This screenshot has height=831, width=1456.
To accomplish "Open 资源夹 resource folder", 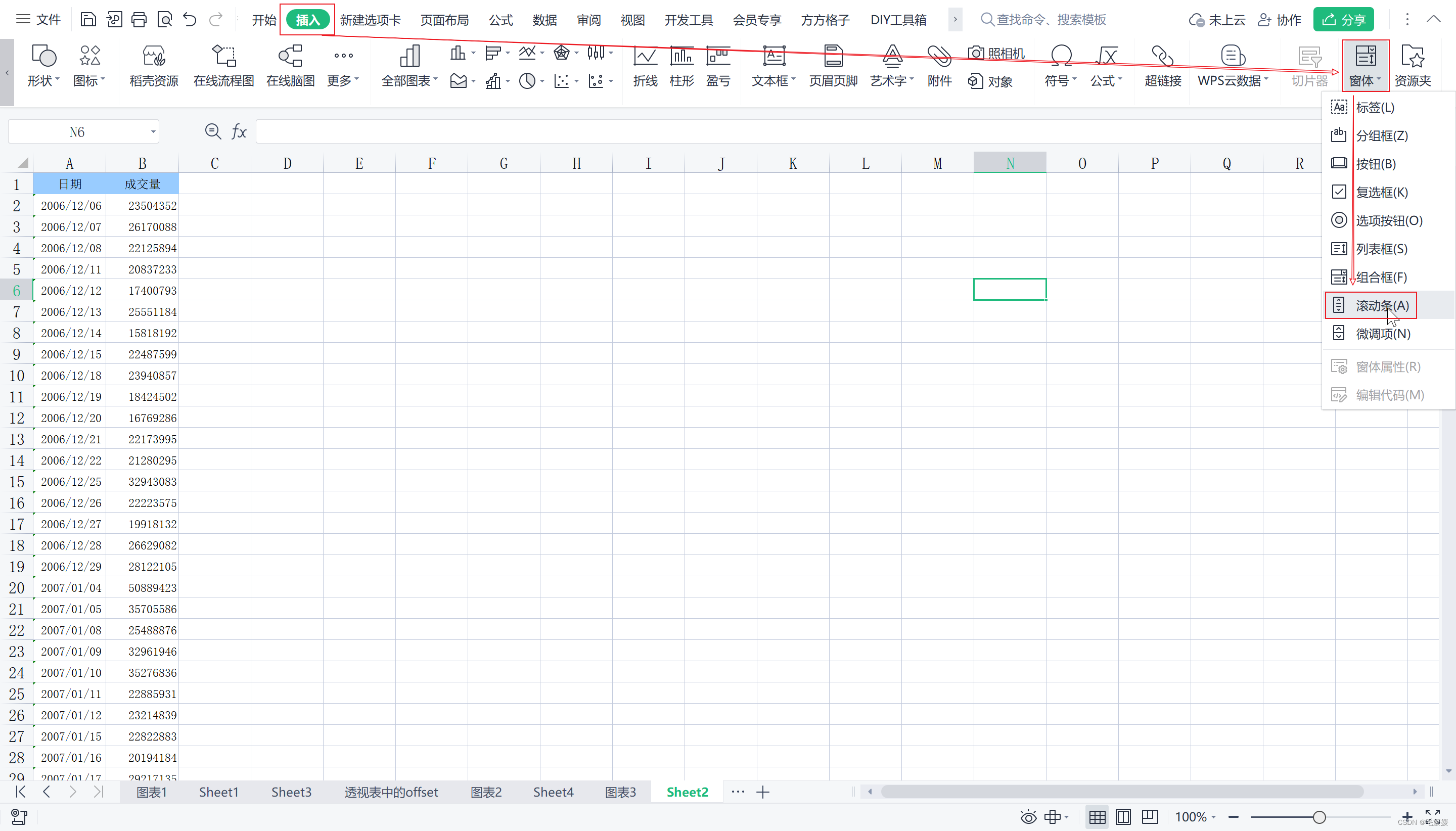I will 1413,66.
